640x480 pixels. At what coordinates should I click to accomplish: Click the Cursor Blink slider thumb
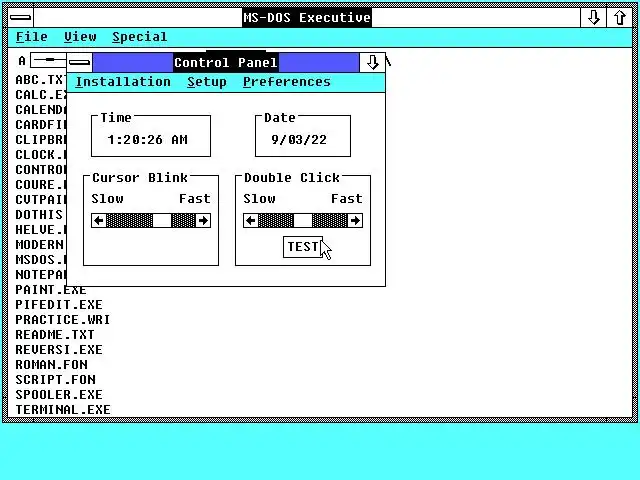162,221
